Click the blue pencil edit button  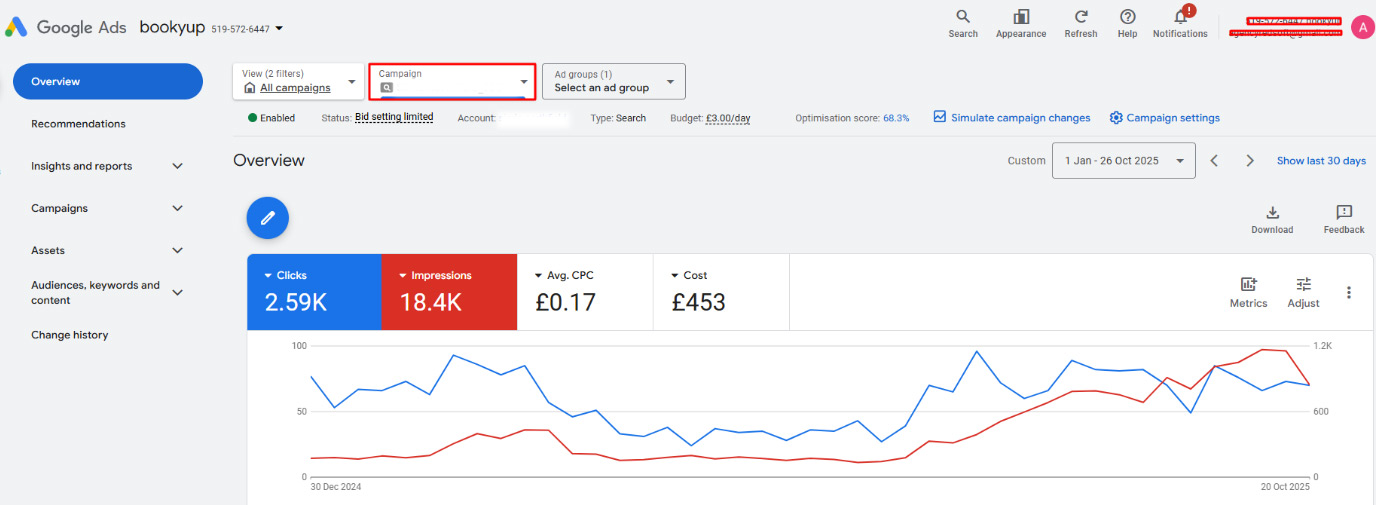268,218
